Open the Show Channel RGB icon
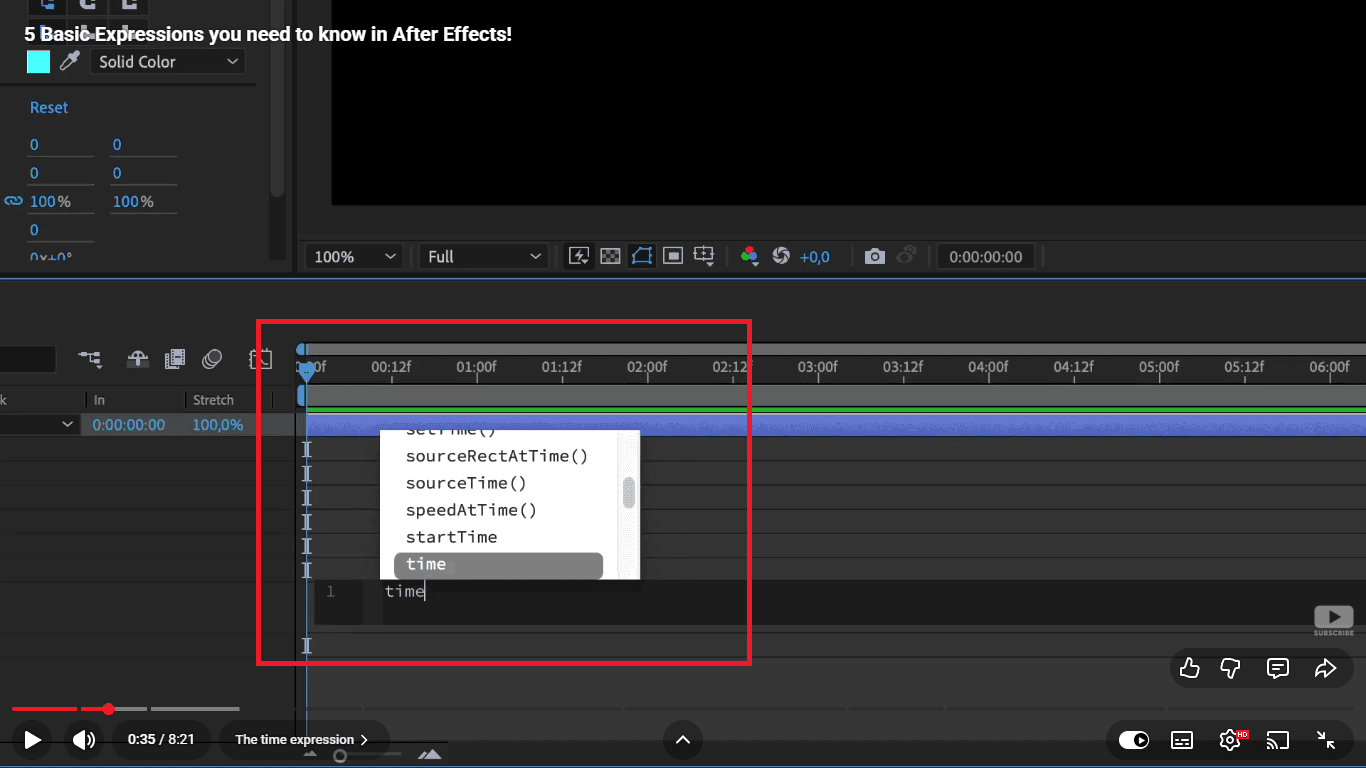This screenshot has width=1366, height=768. pos(749,256)
